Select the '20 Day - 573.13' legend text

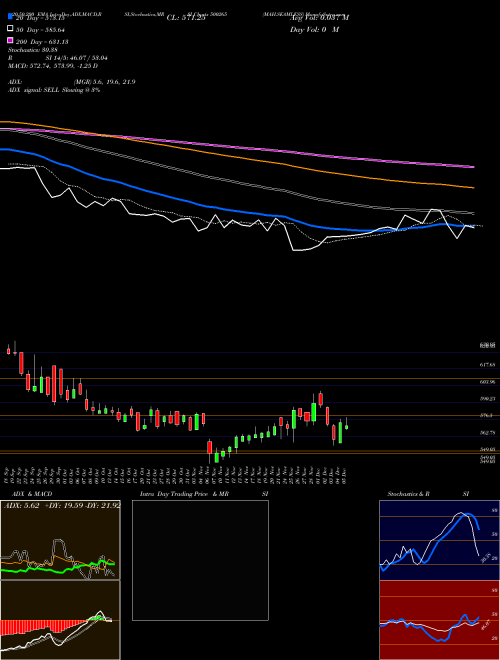[x=40, y=18]
